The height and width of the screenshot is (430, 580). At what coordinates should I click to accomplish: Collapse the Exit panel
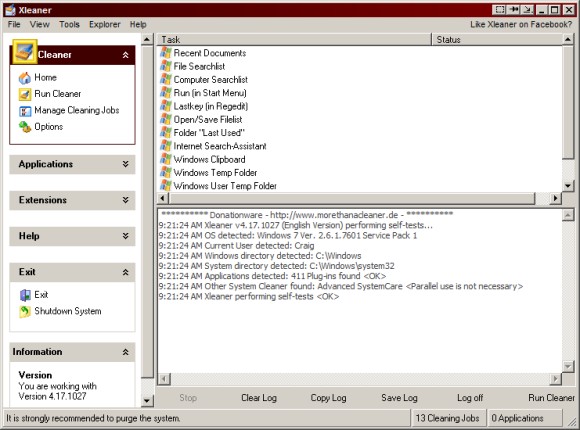[125, 272]
